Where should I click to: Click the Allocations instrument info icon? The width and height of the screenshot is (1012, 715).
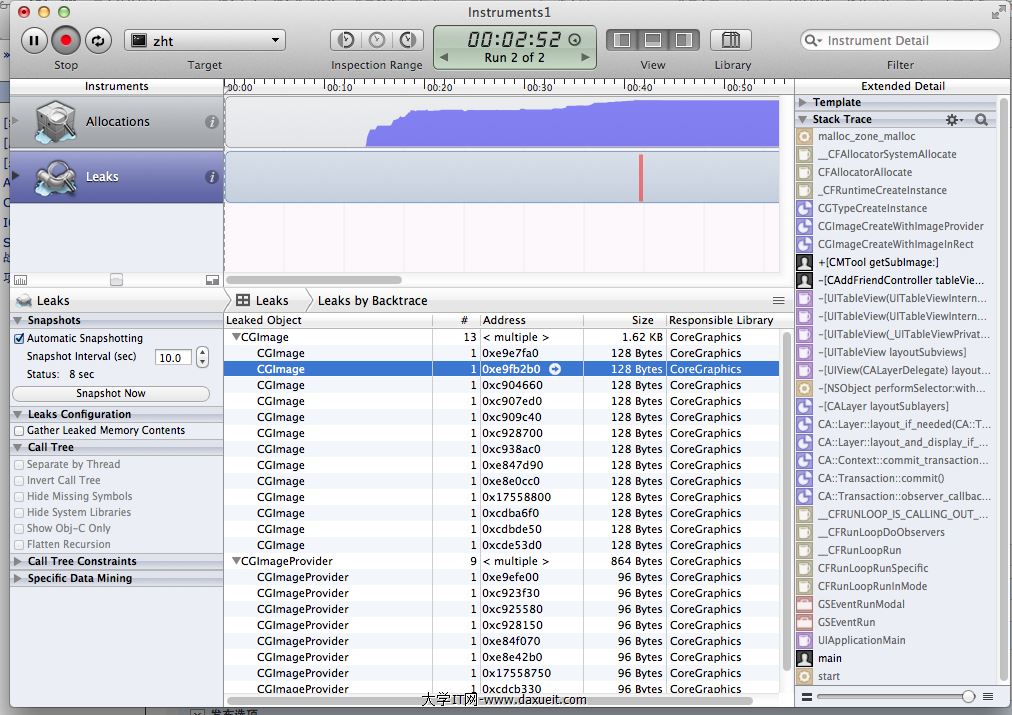[x=211, y=122]
